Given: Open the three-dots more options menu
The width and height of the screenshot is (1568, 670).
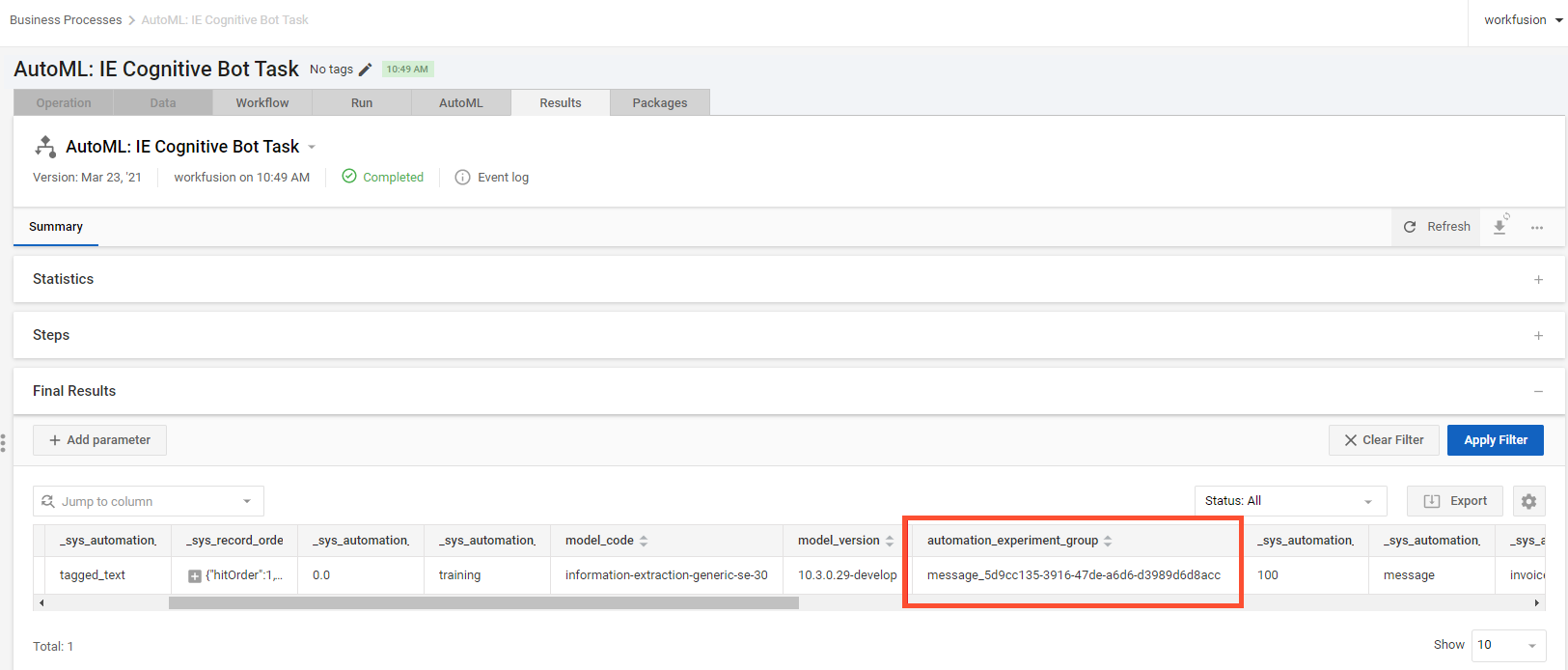Looking at the screenshot, I should pos(1537,228).
